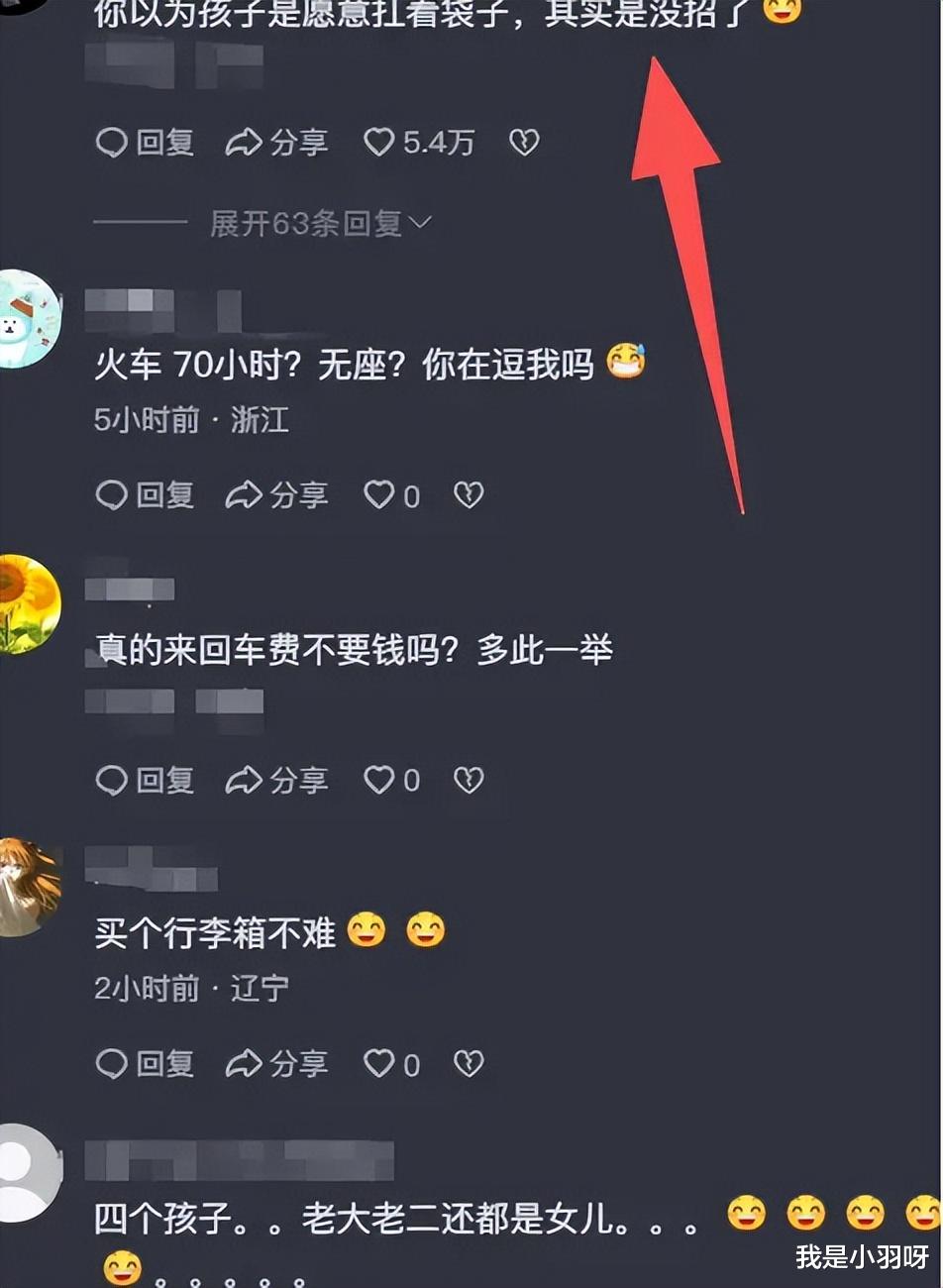The image size is (943, 1288).
Task: Expand the 63 replies
Action: point(321,224)
